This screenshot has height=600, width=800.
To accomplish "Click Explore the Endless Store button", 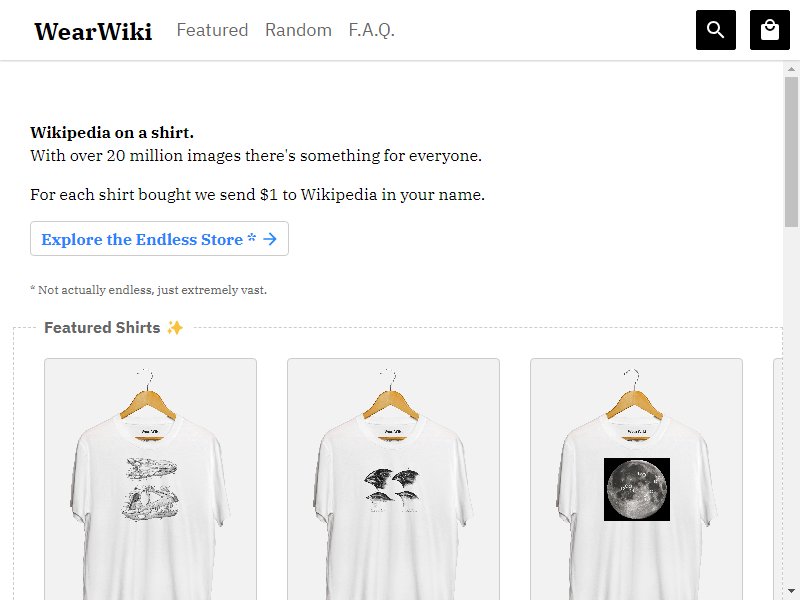I will 159,239.
